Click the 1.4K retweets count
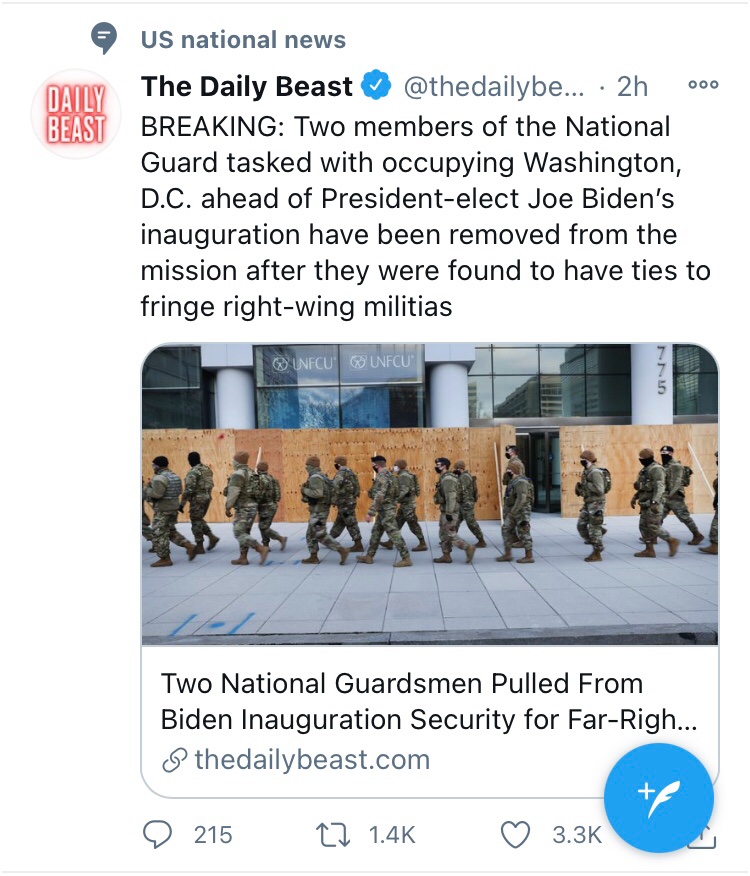This screenshot has width=750, height=876. pos(392,834)
